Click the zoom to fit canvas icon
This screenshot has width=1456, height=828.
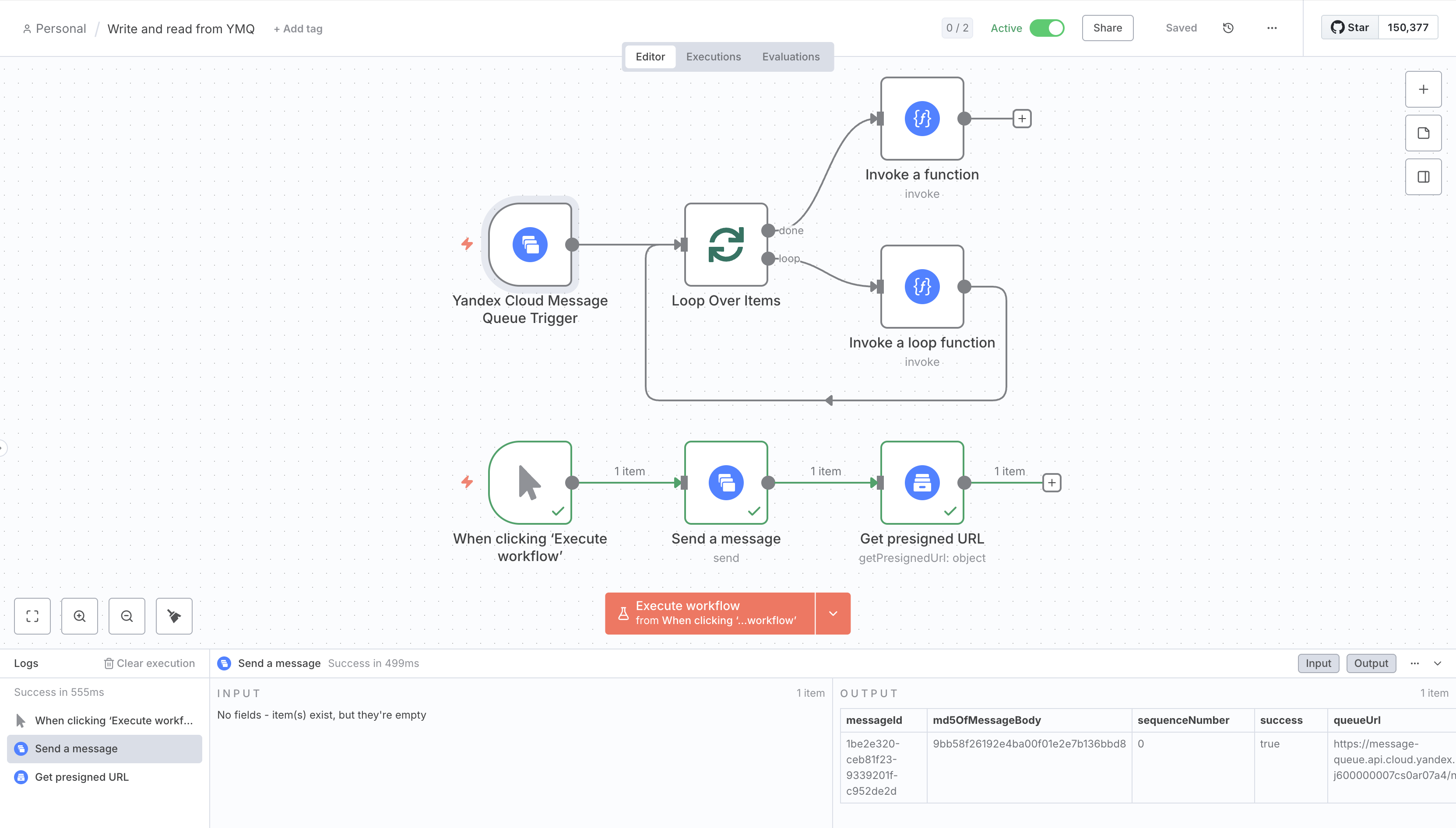32,616
